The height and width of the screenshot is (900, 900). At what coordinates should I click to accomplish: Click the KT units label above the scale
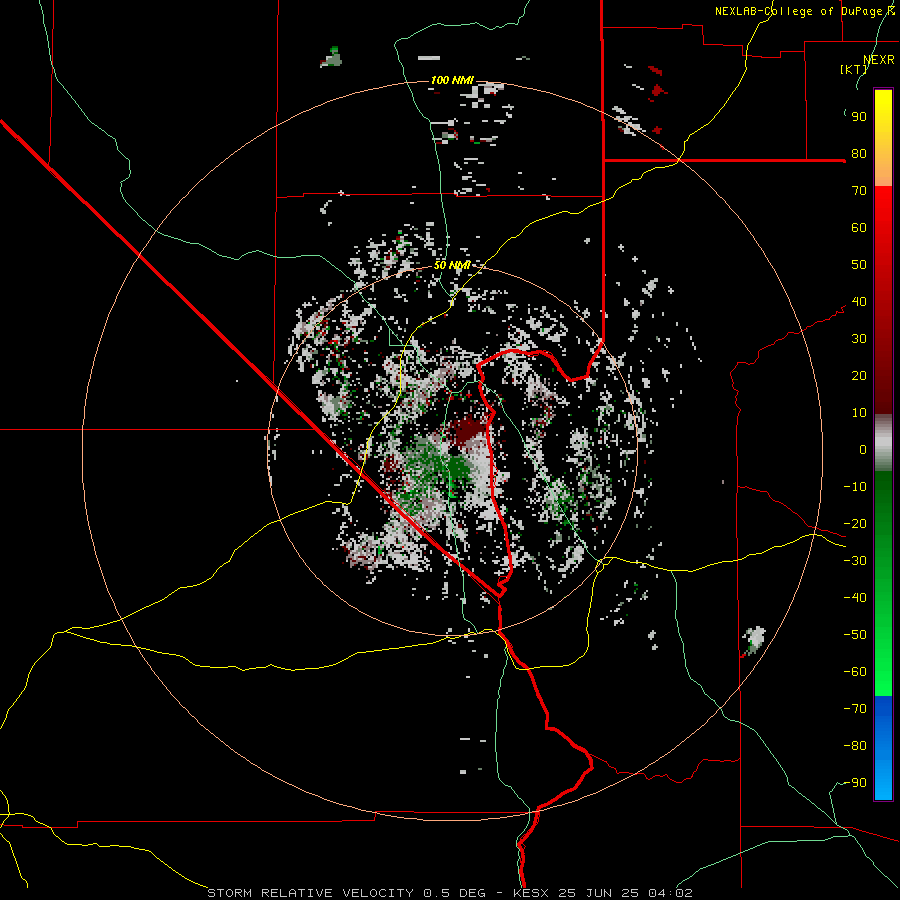853,69
